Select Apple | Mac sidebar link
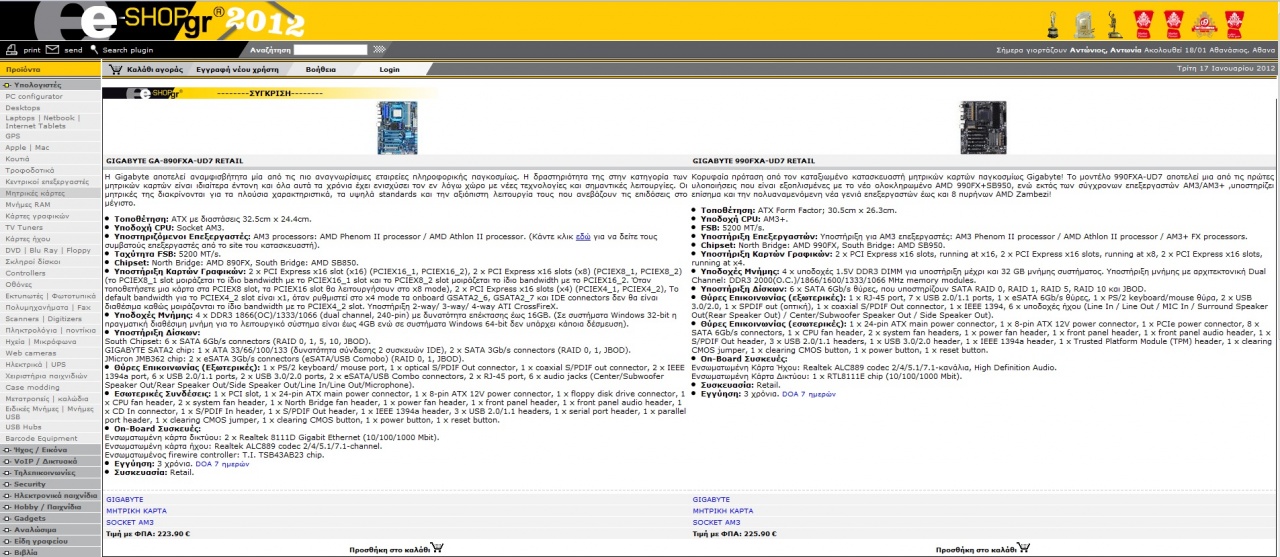Image resolution: width=1280 pixels, height=557 pixels. click(x=27, y=147)
